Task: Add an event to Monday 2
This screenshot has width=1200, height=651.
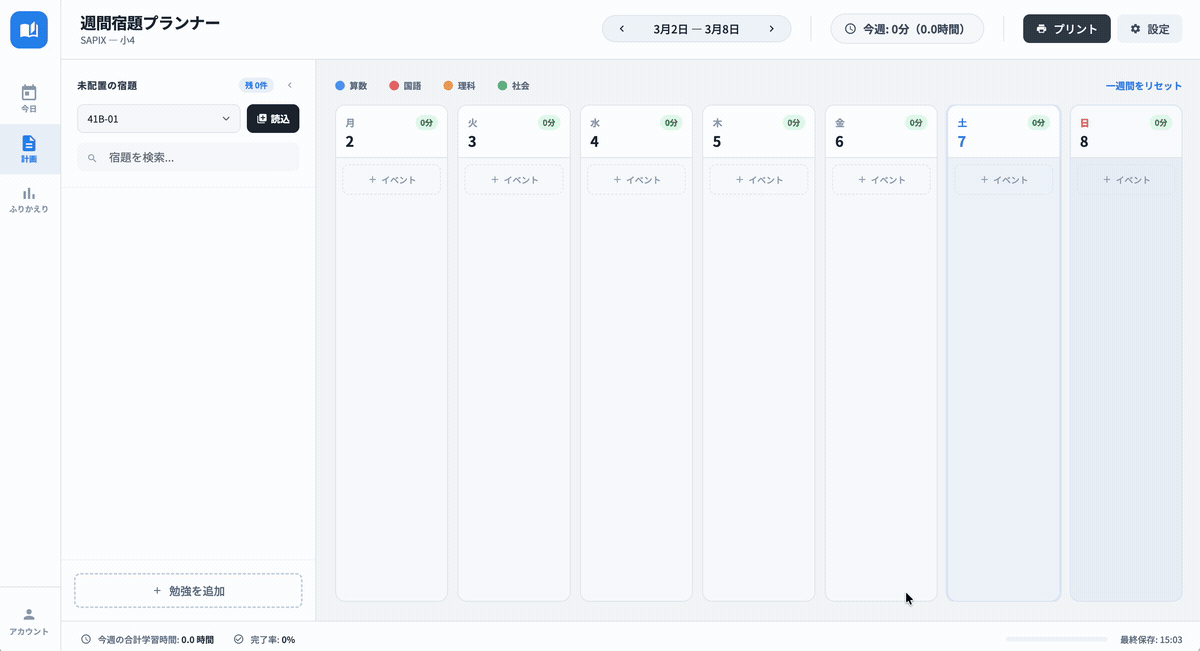Action: [x=391, y=180]
